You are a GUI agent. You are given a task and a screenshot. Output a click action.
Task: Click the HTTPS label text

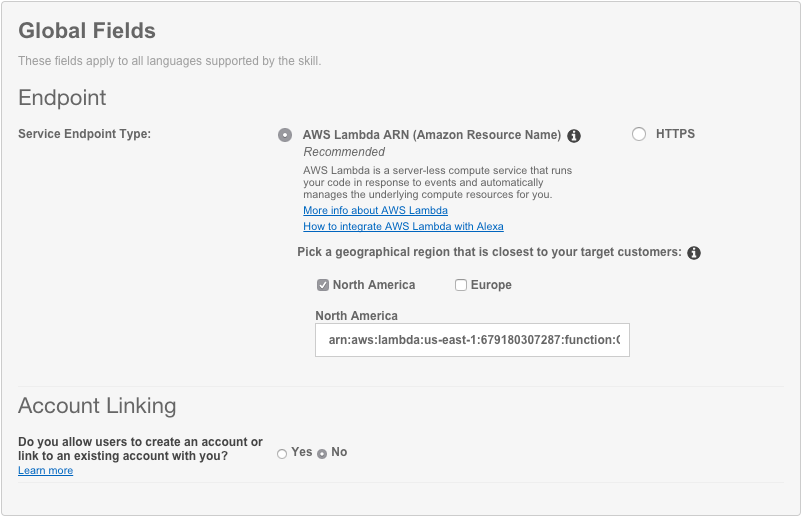(x=675, y=134)
